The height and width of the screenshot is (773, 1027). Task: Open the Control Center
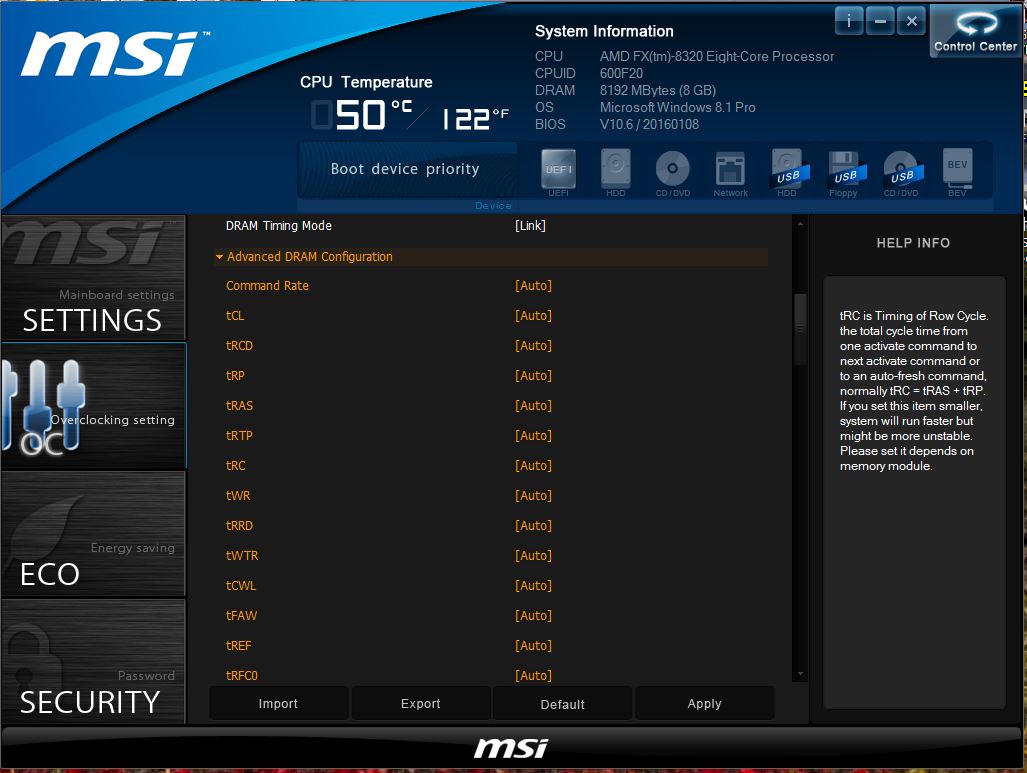coord(975,31)
